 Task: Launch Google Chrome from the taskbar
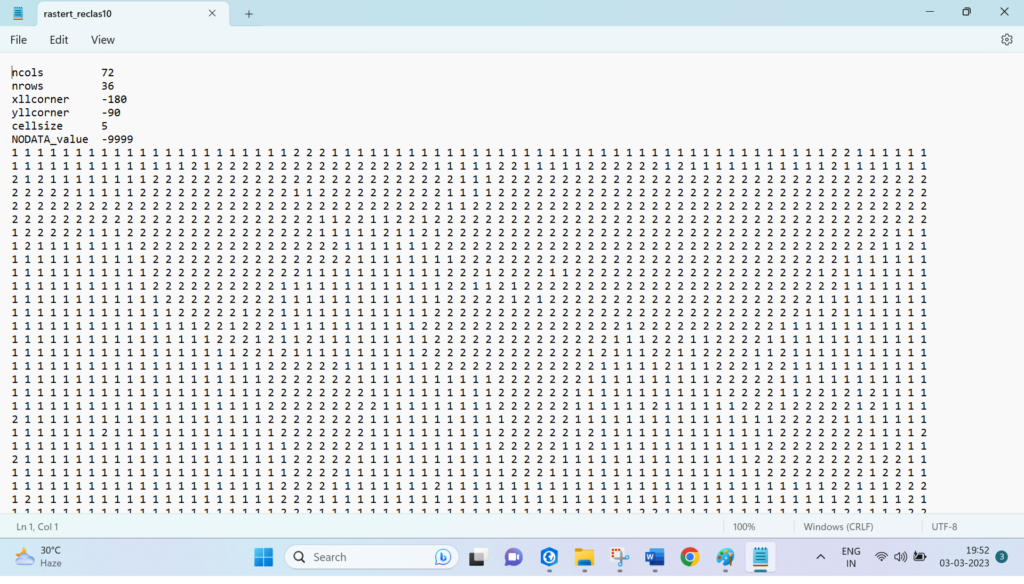(691, 557)
